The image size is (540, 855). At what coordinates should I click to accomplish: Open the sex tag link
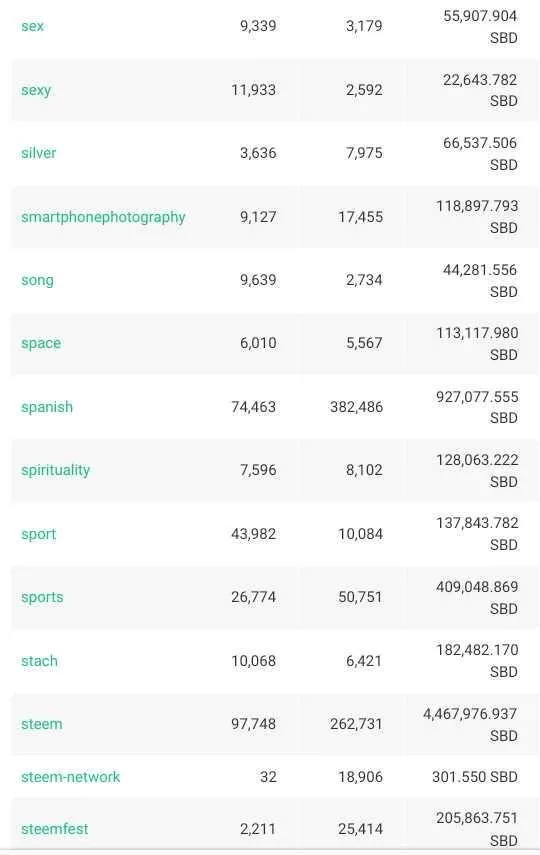[32, 26]
